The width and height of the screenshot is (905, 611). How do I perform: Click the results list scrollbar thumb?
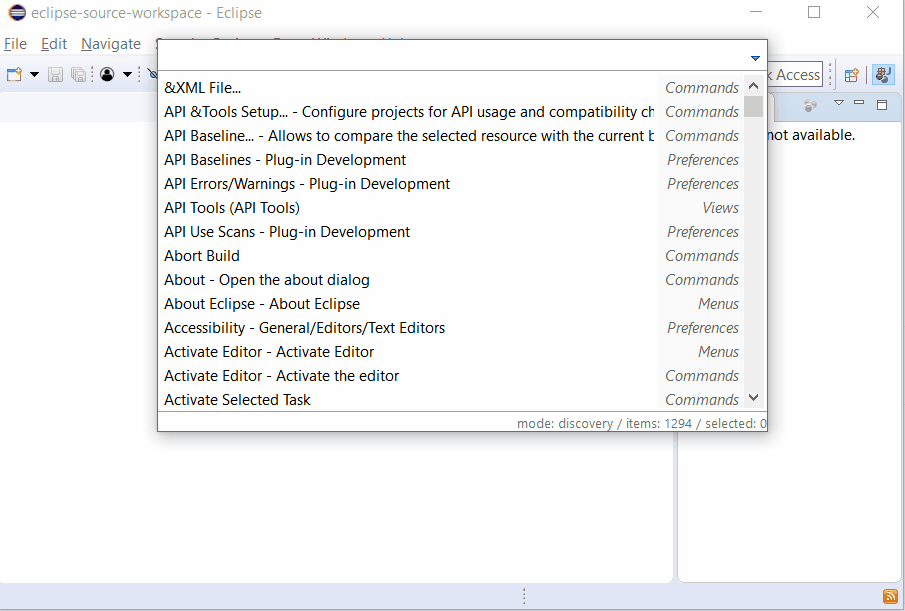click(x=753, y=107)
